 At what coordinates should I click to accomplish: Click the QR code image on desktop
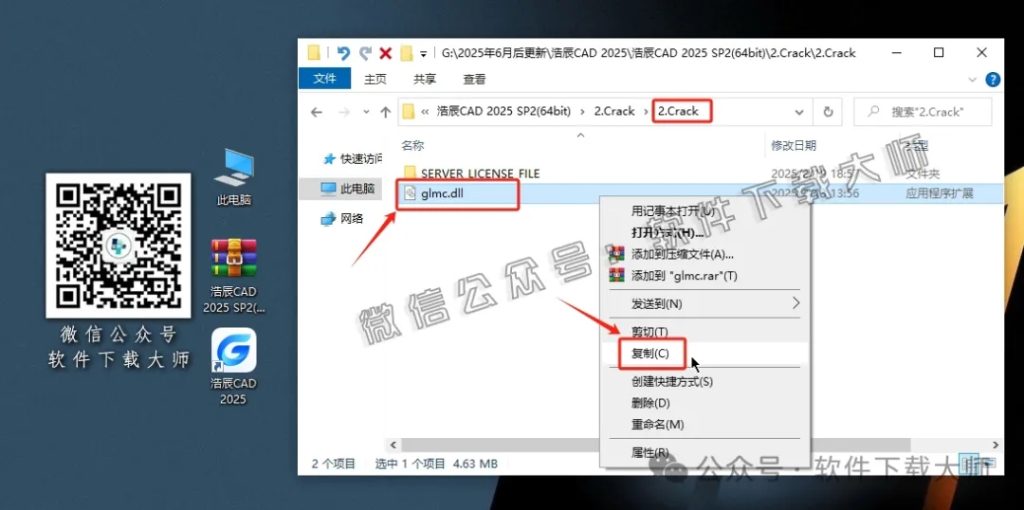click(118, 246)
